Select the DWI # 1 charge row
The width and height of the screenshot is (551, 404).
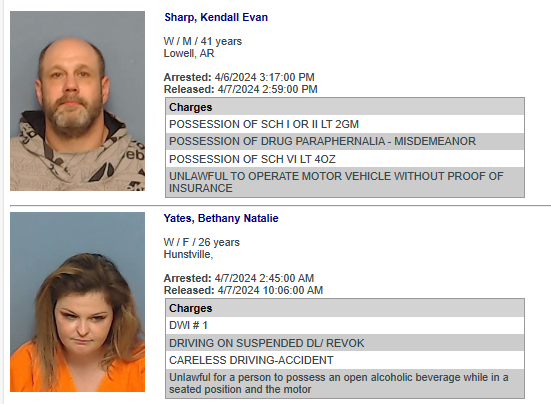pos(345,325)
